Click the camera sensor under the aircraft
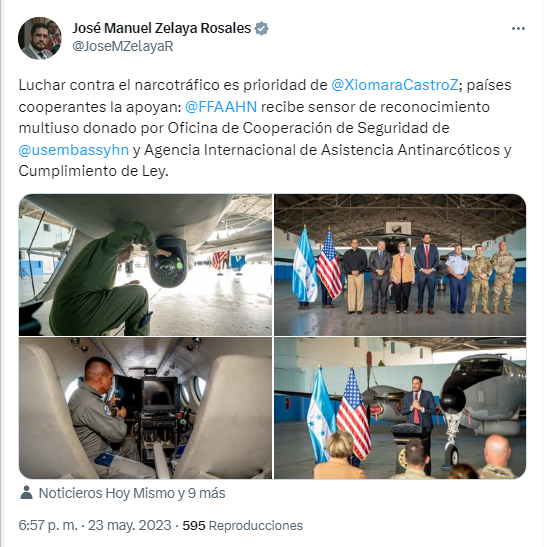This screenshot has height=547, width=544. [169, 263]
